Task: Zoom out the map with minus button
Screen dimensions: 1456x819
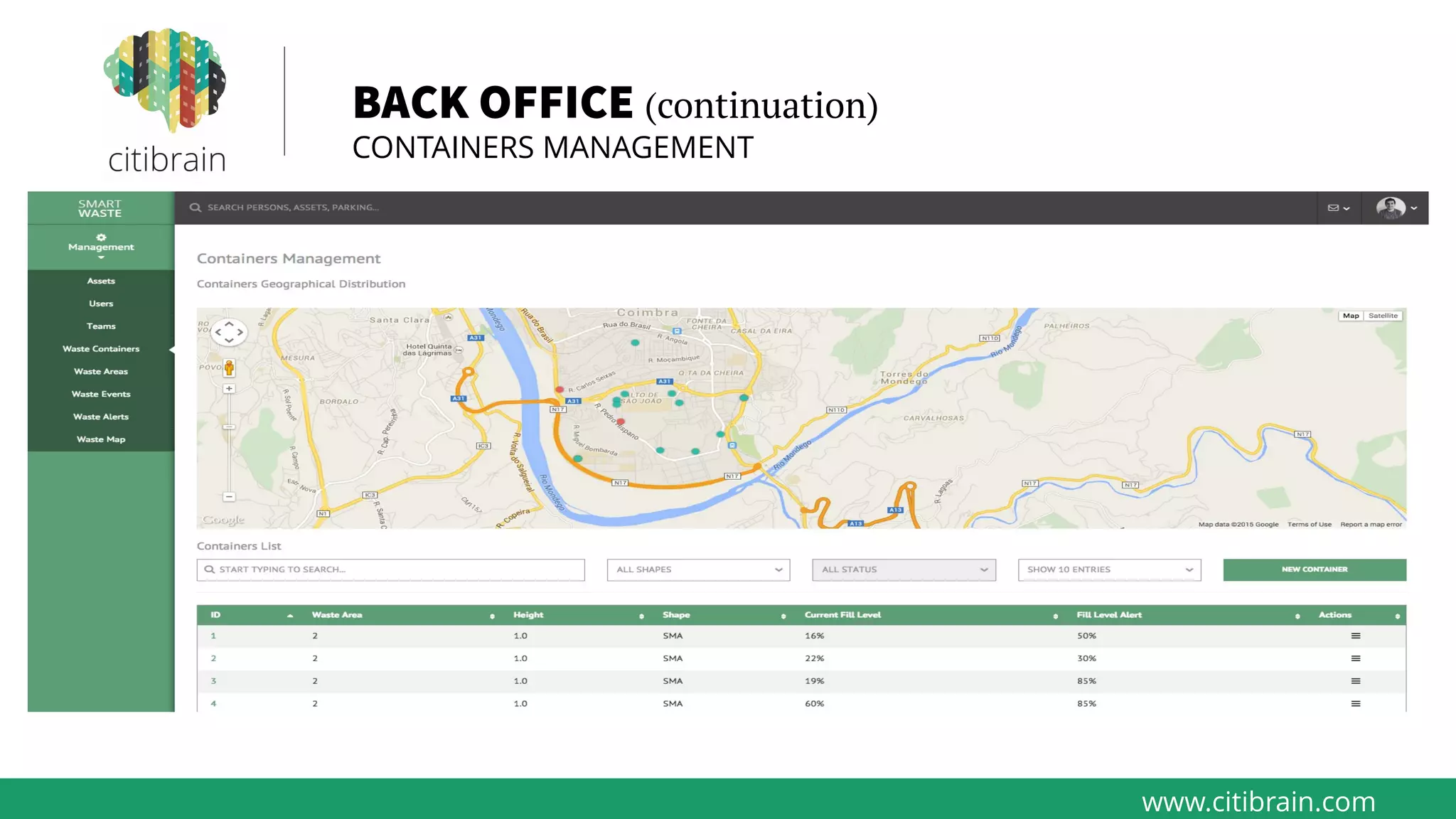Action: pos(229,496)
